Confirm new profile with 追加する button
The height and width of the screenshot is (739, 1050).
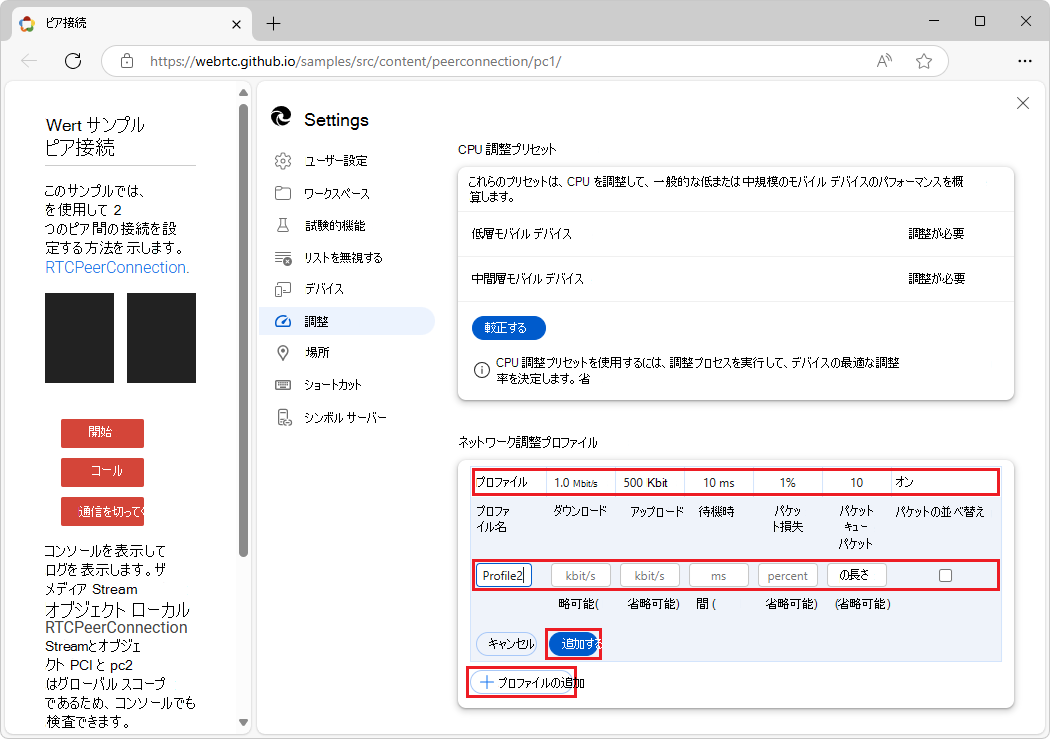click(x=573, y=644)
